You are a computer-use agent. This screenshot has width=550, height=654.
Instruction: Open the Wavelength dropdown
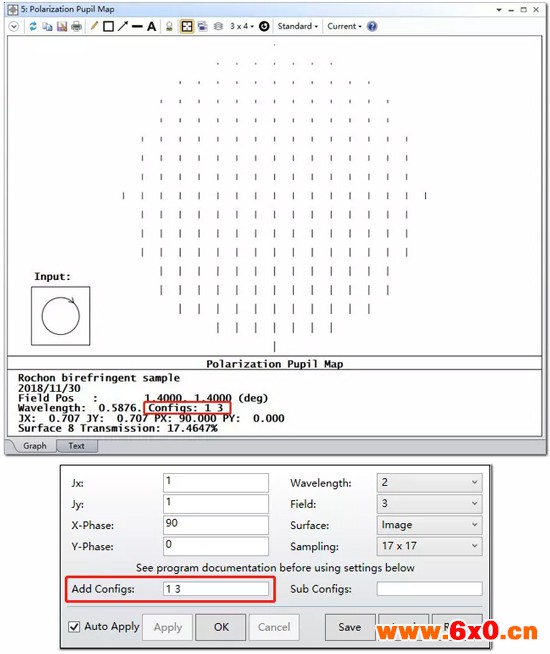pos(429,483)
